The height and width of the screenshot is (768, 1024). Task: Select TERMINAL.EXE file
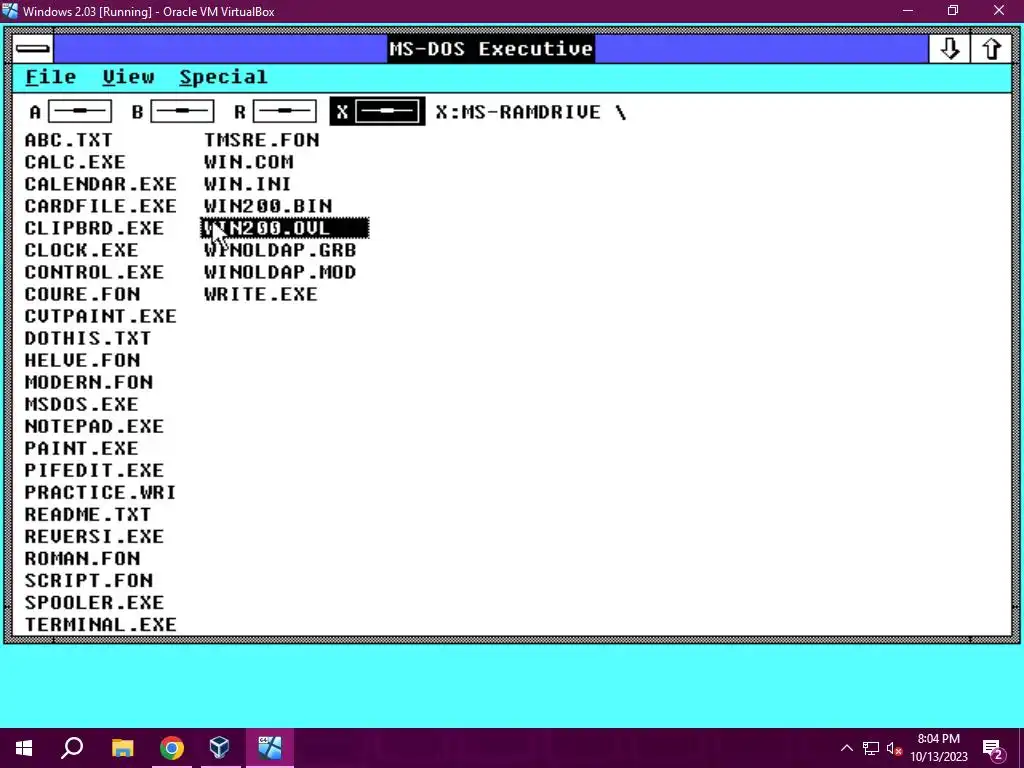click(101, 625)
